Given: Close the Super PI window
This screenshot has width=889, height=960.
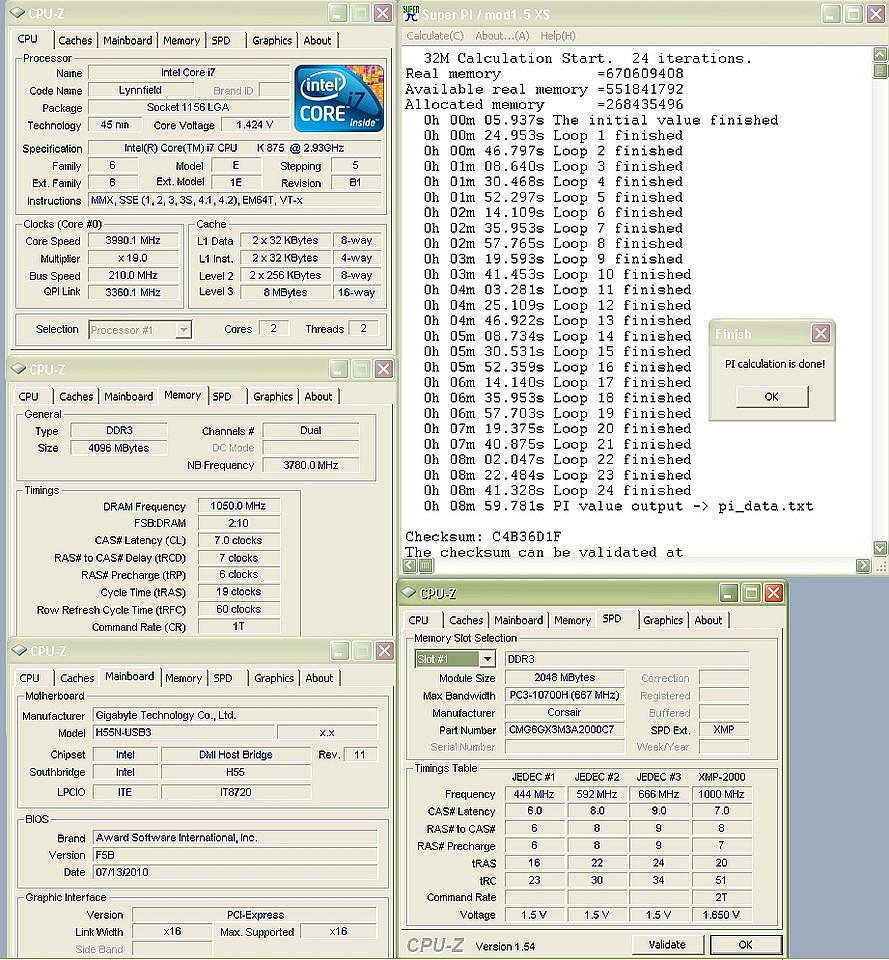Looking at the screenshot, I should point(876,13).
